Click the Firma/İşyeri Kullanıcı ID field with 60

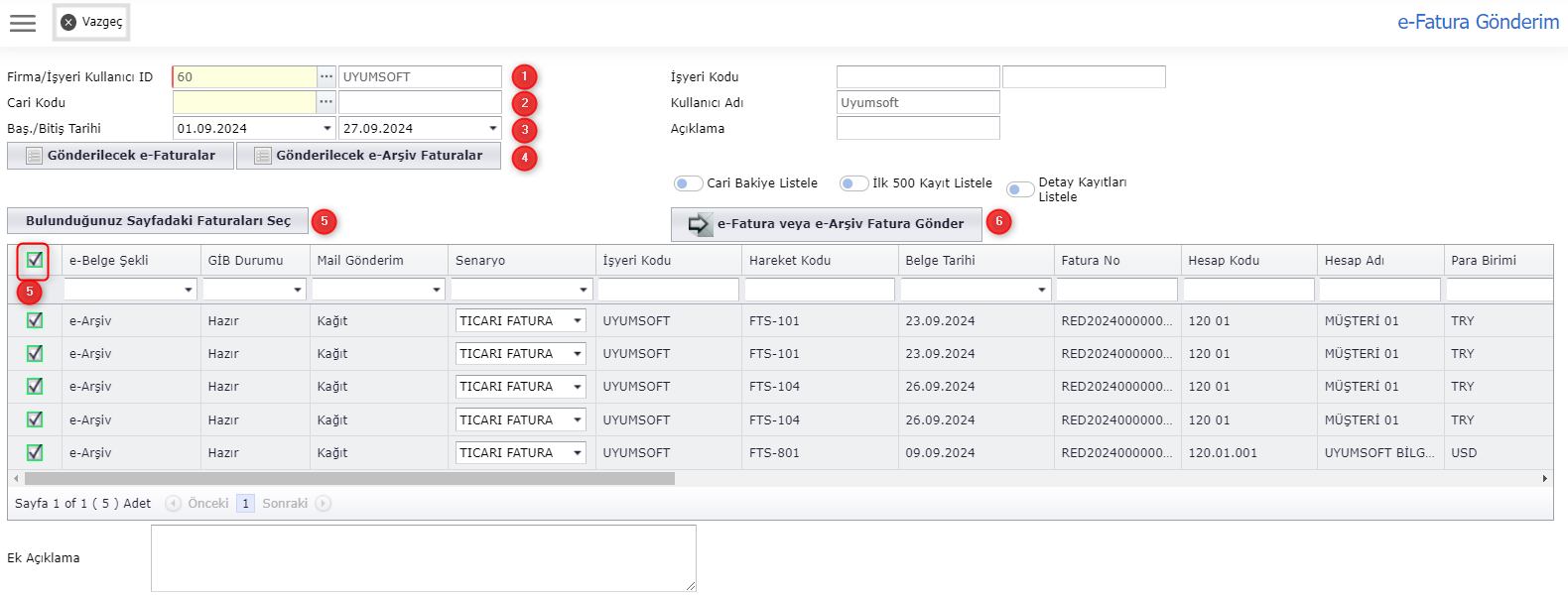(x=245, y=77)
